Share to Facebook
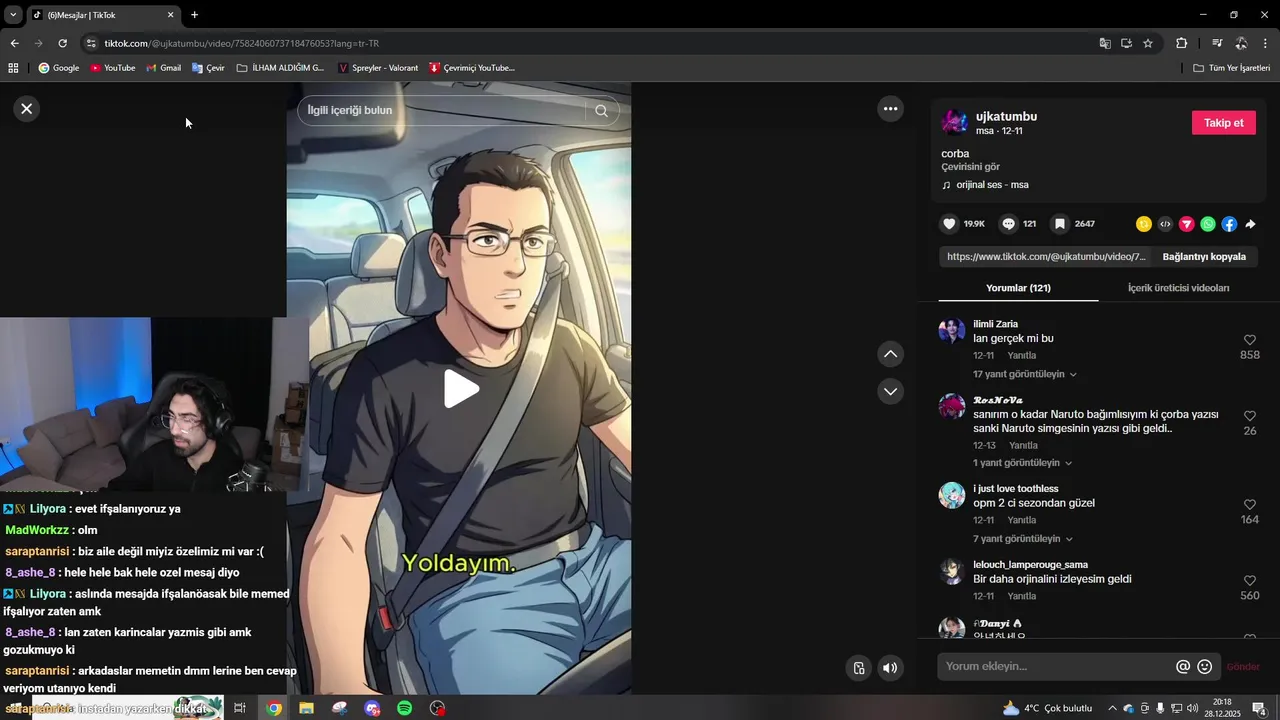Image resolution: width=1280 pixels, height=720 pixels. [1229, 224]
